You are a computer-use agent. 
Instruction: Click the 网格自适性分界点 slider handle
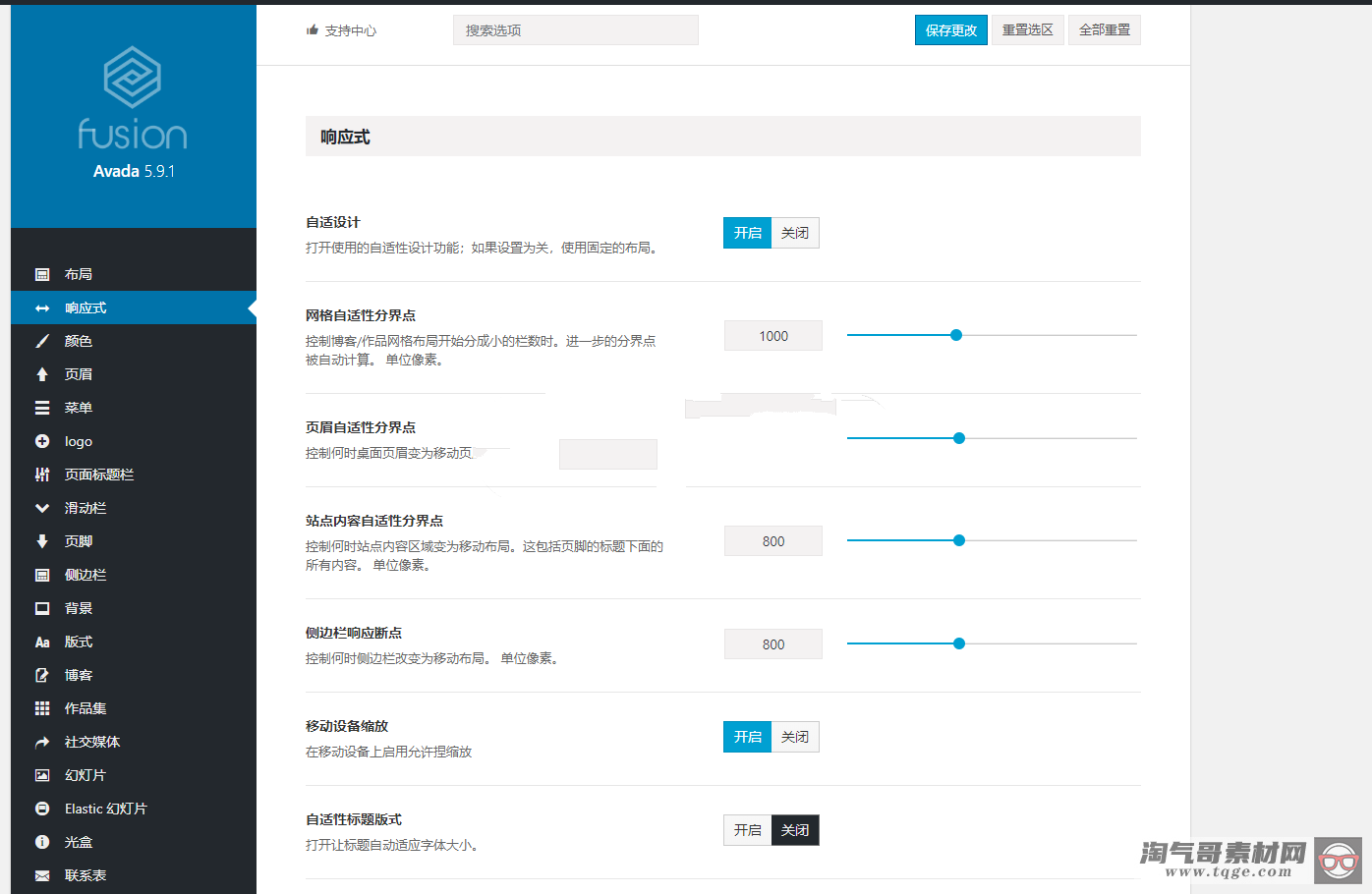[x=956, y=335]
